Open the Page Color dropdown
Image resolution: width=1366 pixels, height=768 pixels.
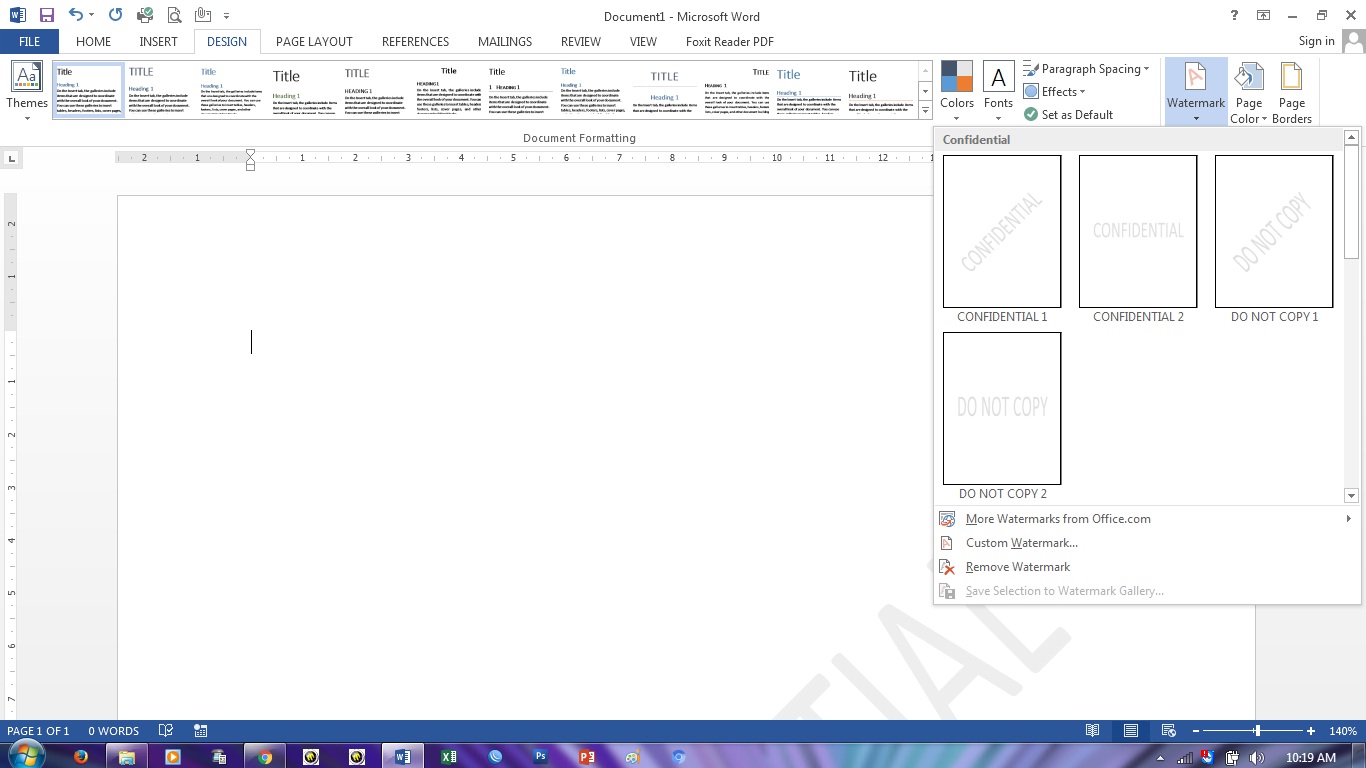tap(1248, 91)
